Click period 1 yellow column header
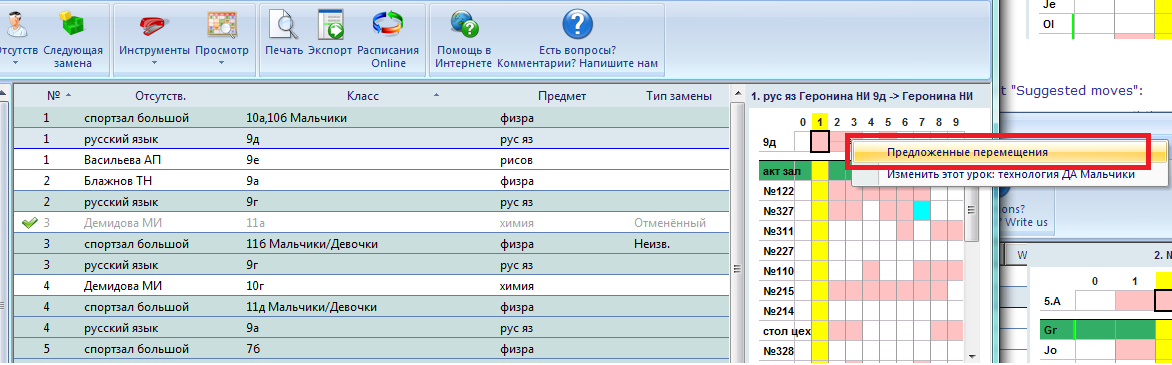This screenshot has height=365, width=1172. point(820,122)
